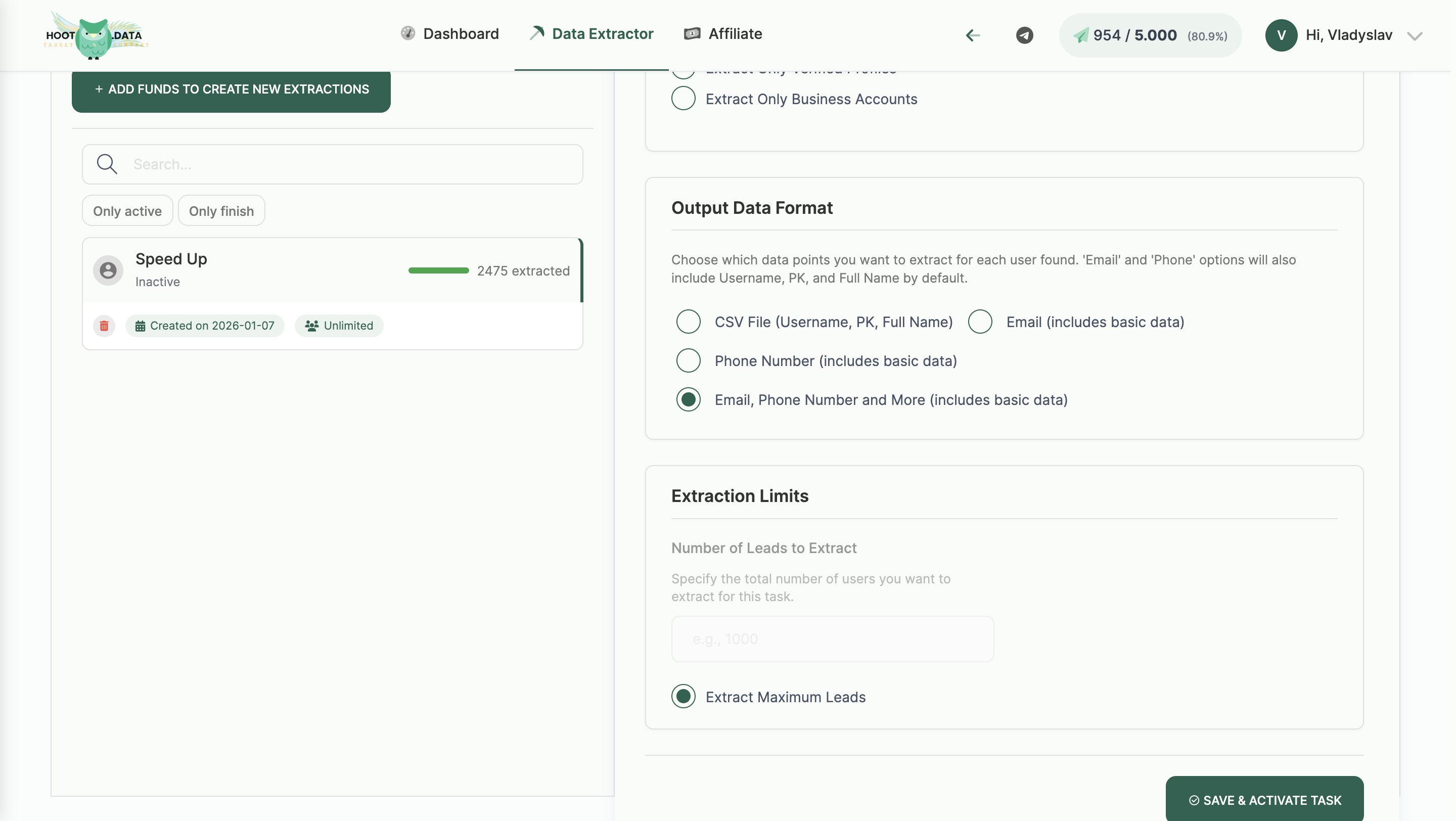Click ADD FUNDS TO CREATE NEW EXTRACTIONS
1456x821 pixels.
pos(231,89)
